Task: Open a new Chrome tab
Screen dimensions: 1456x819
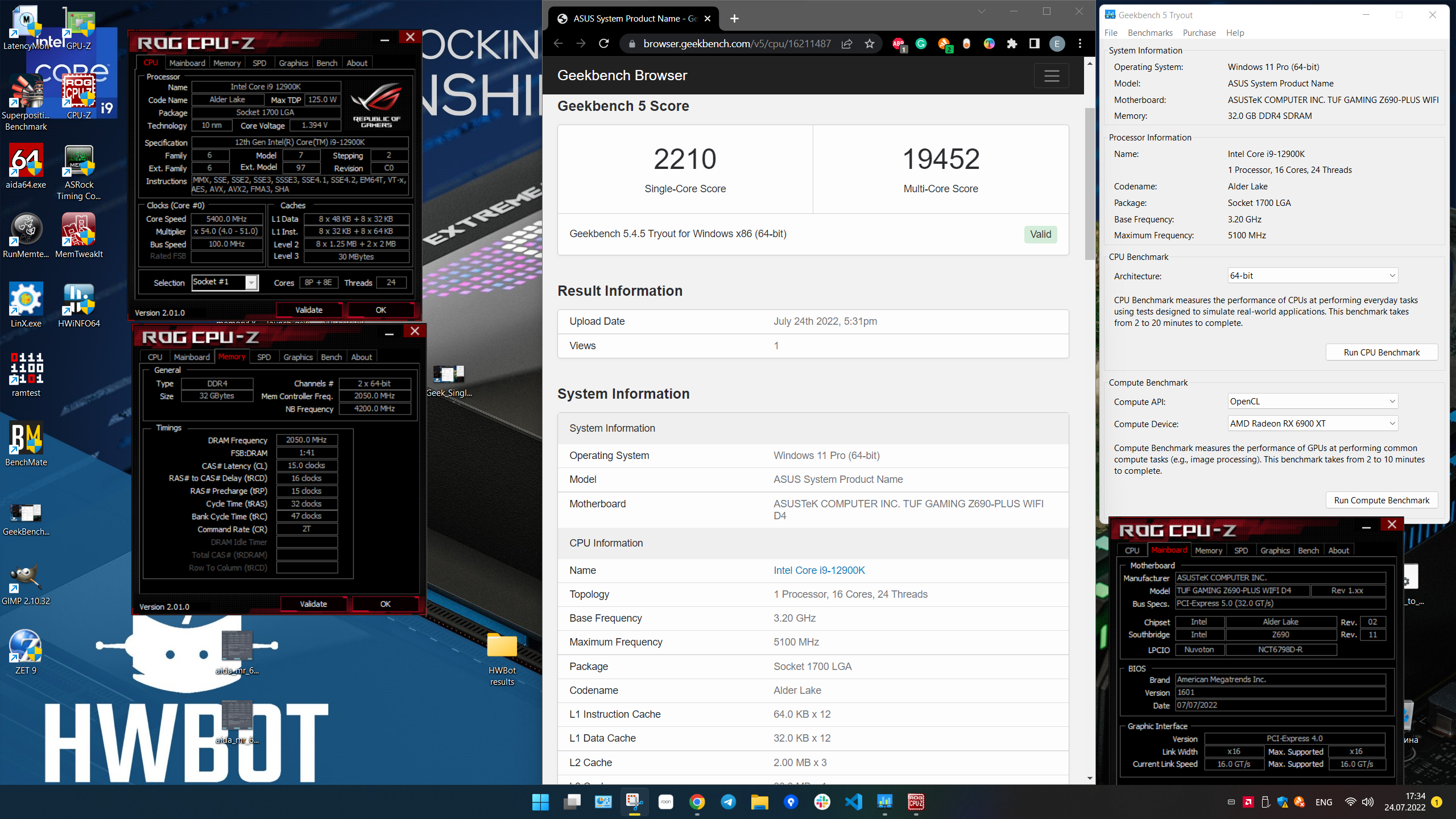Action: pyautogui.click(x=734, y=19)
